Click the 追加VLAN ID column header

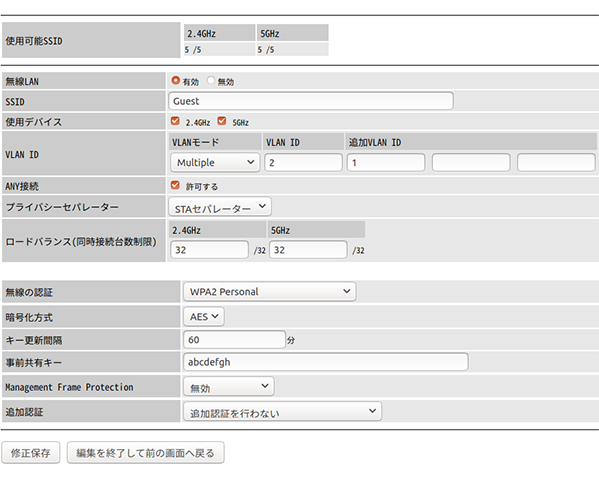(471, 142)
